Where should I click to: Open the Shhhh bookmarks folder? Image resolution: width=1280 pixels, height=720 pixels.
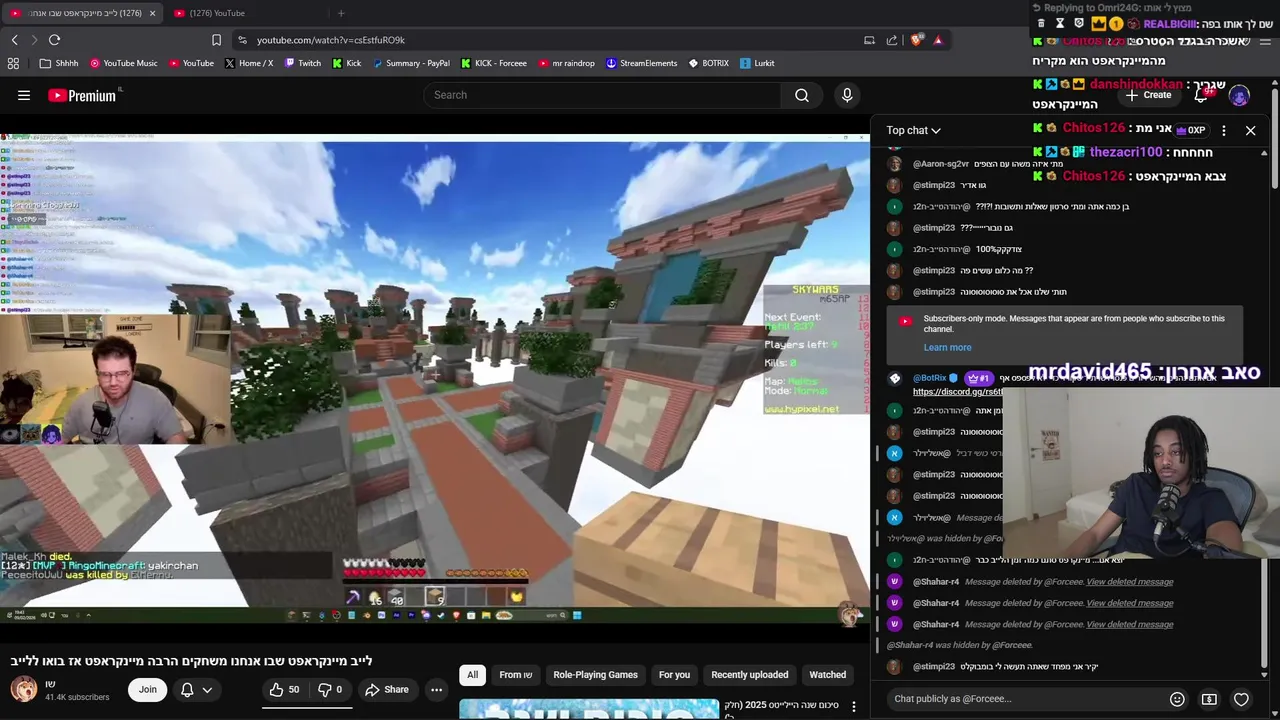pos(59,63)
